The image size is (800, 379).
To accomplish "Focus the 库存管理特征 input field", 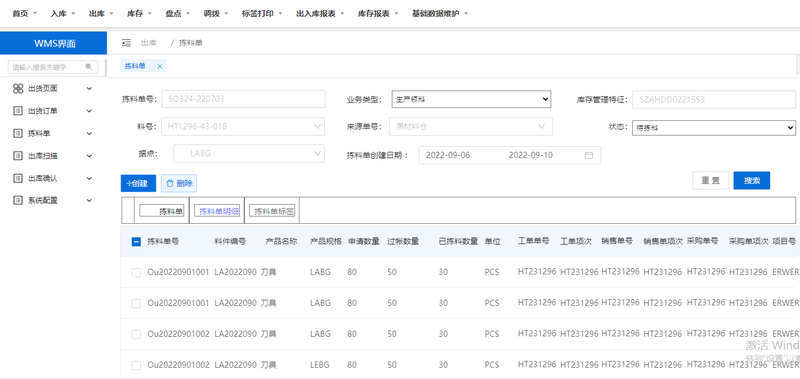I will pyautogui.click(x=714, y=99).
